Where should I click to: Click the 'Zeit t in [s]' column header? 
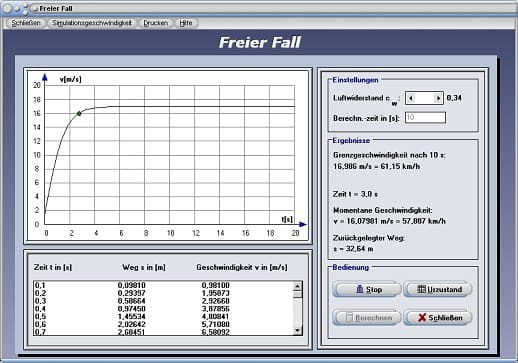[x=53, y=267]
